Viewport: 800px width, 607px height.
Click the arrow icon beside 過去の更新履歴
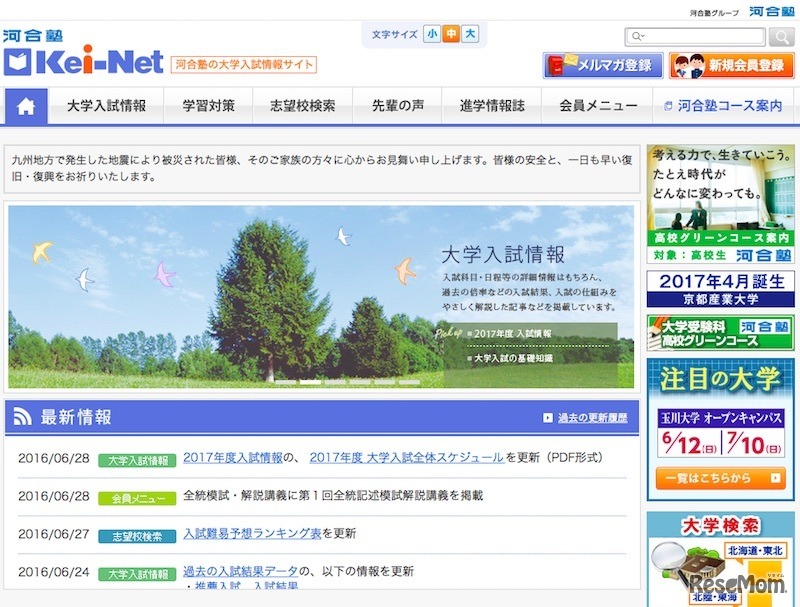point(547,418)
